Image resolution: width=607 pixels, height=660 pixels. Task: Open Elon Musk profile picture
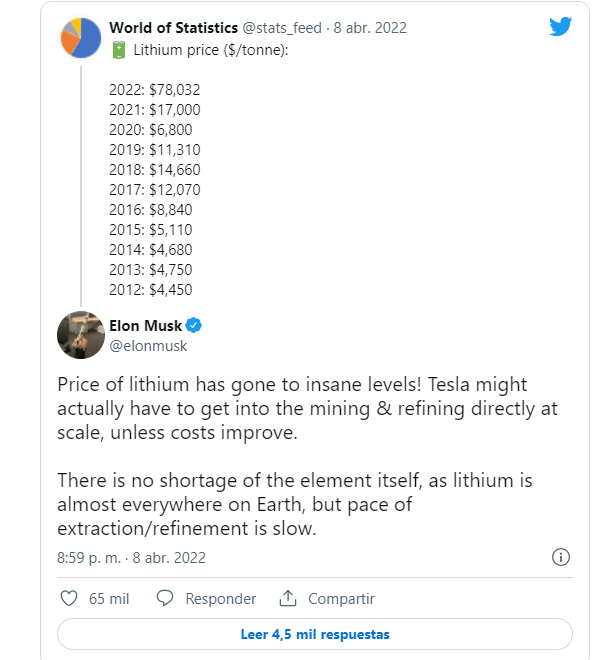pyautogui.click(x=81, y=335)
